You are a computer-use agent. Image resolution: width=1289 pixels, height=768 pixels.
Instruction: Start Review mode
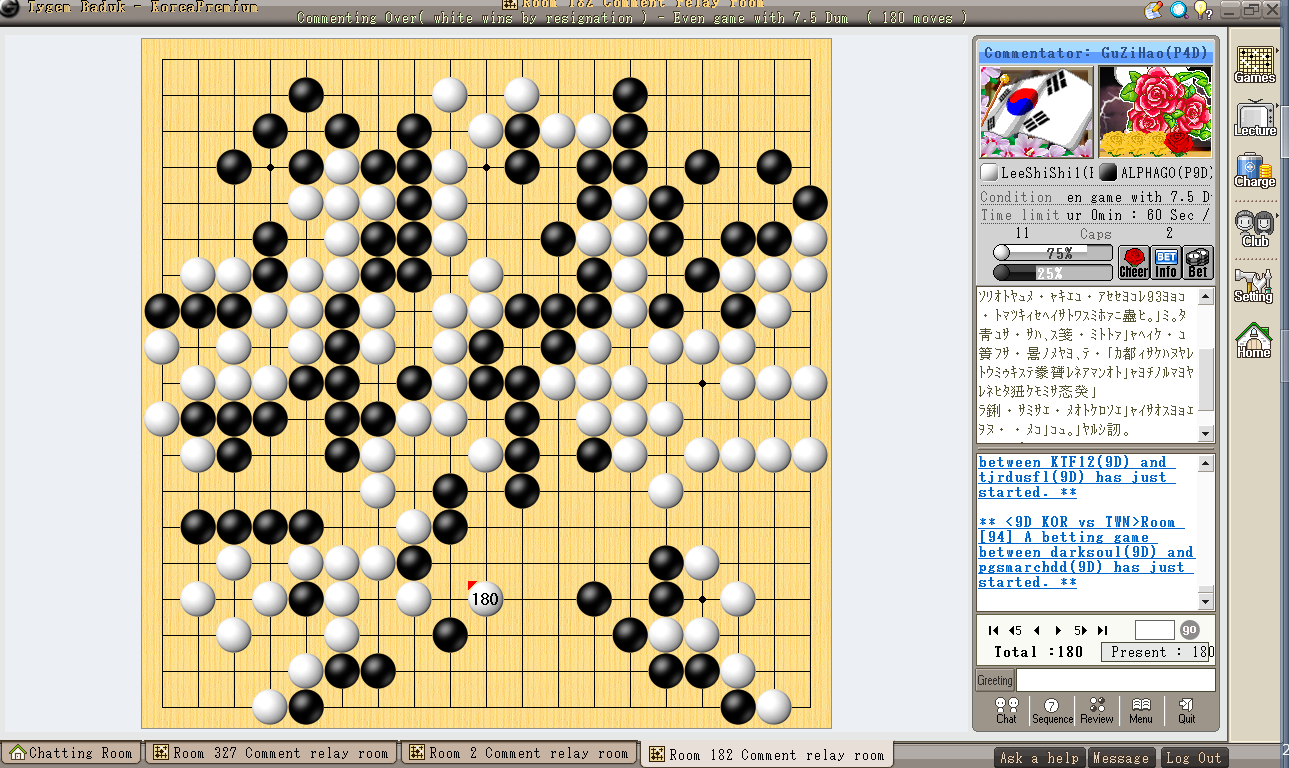(1096, 710)
